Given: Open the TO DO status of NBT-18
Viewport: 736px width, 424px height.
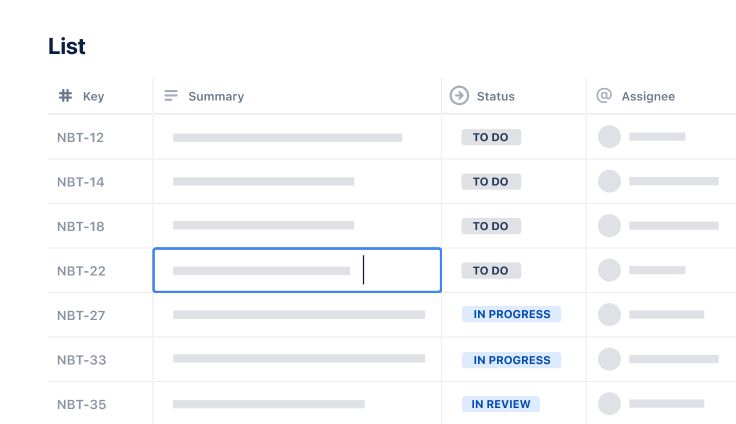Looking at the screenshot, I should tap(490, 226).
